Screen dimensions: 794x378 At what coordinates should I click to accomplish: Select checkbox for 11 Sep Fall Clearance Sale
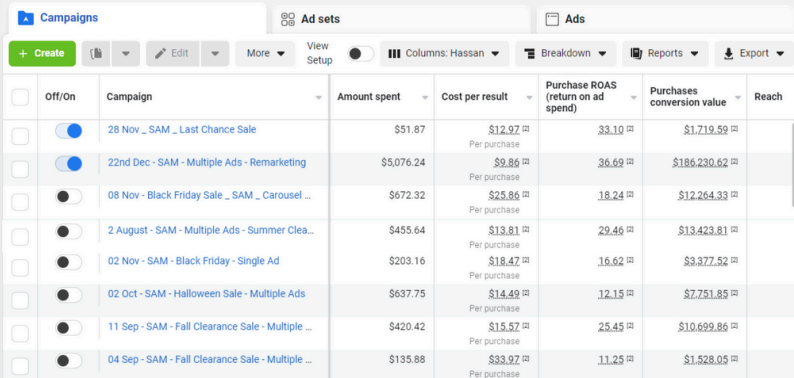click(x=20, y=333)
